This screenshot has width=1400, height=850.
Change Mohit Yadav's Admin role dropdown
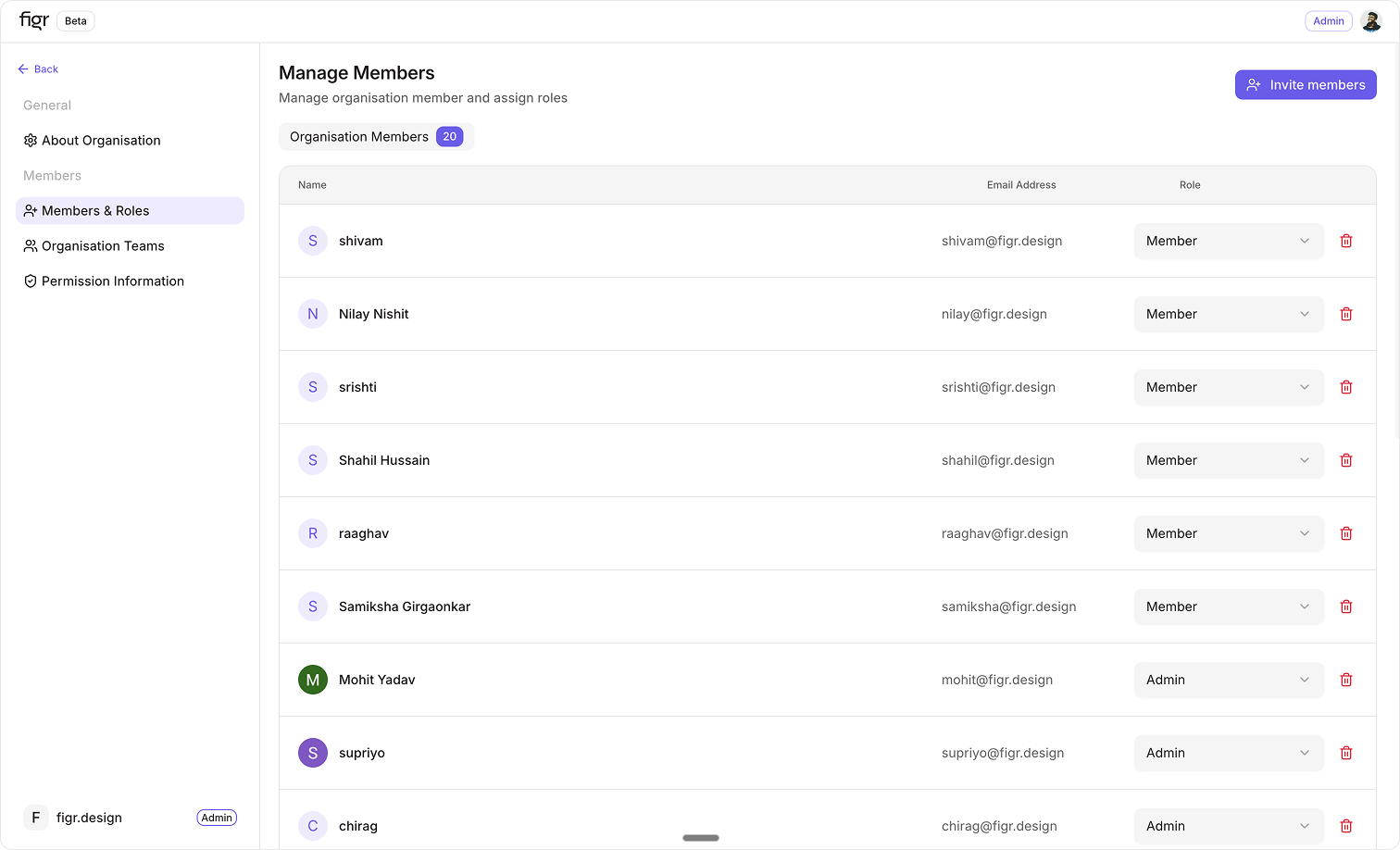pos(1229,680)
